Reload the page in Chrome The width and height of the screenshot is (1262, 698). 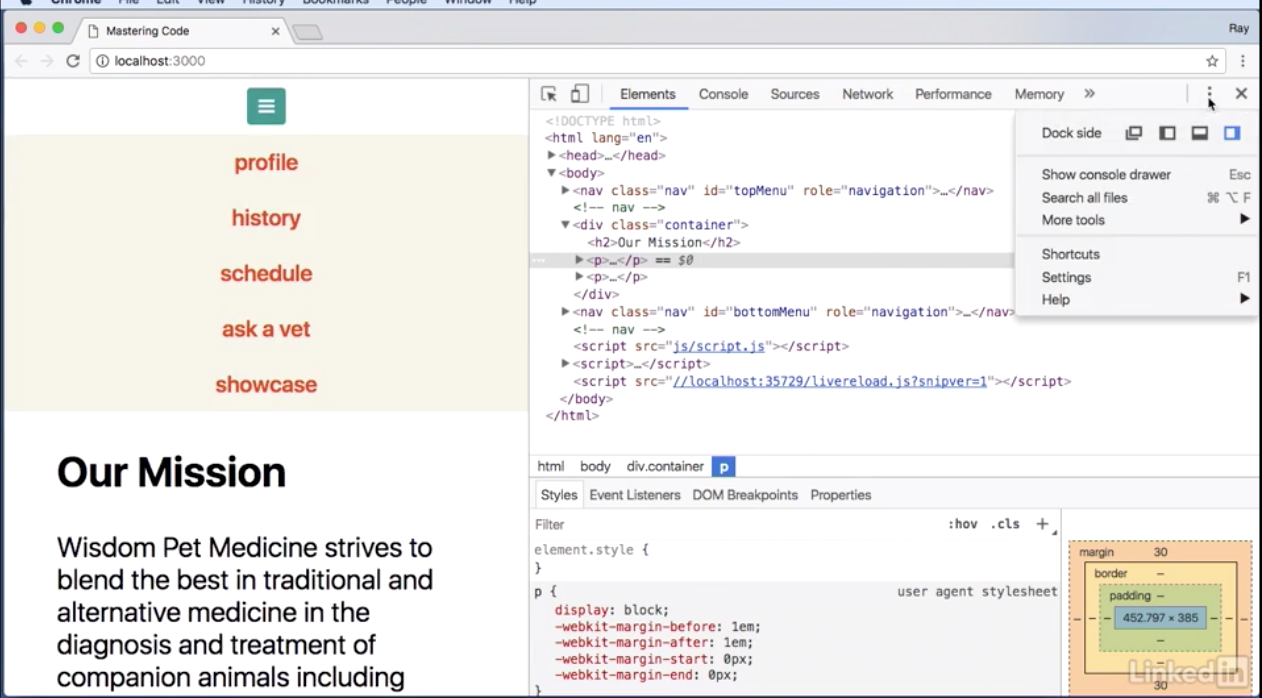73,61
